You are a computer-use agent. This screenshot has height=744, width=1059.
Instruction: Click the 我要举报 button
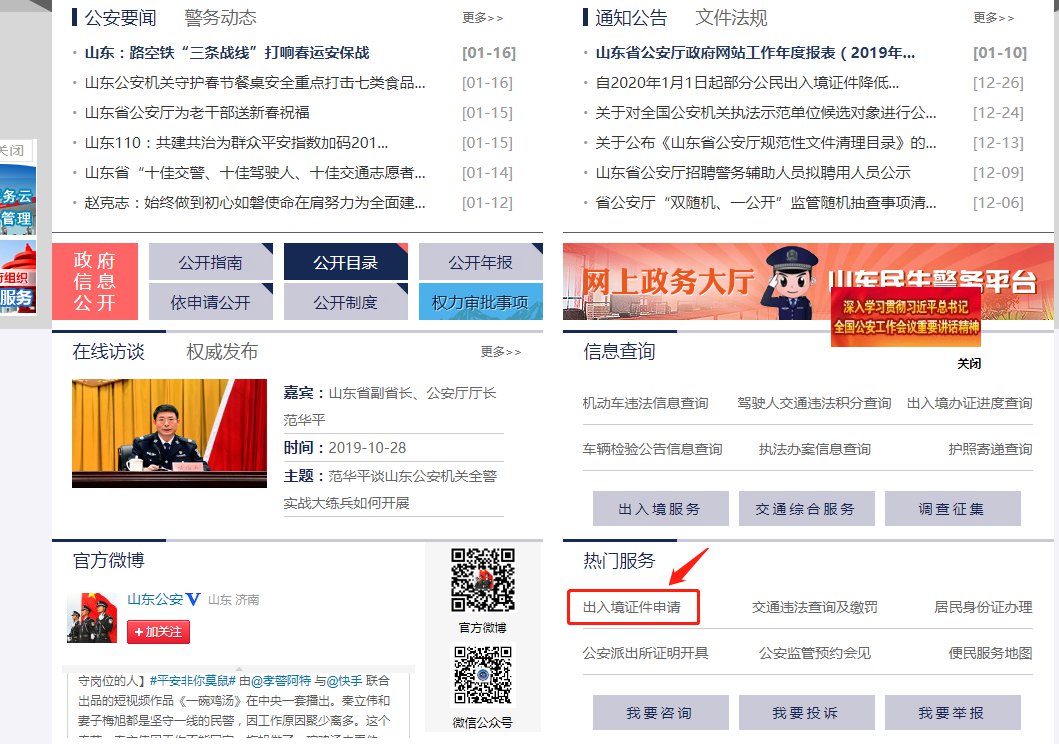point(952,712)
